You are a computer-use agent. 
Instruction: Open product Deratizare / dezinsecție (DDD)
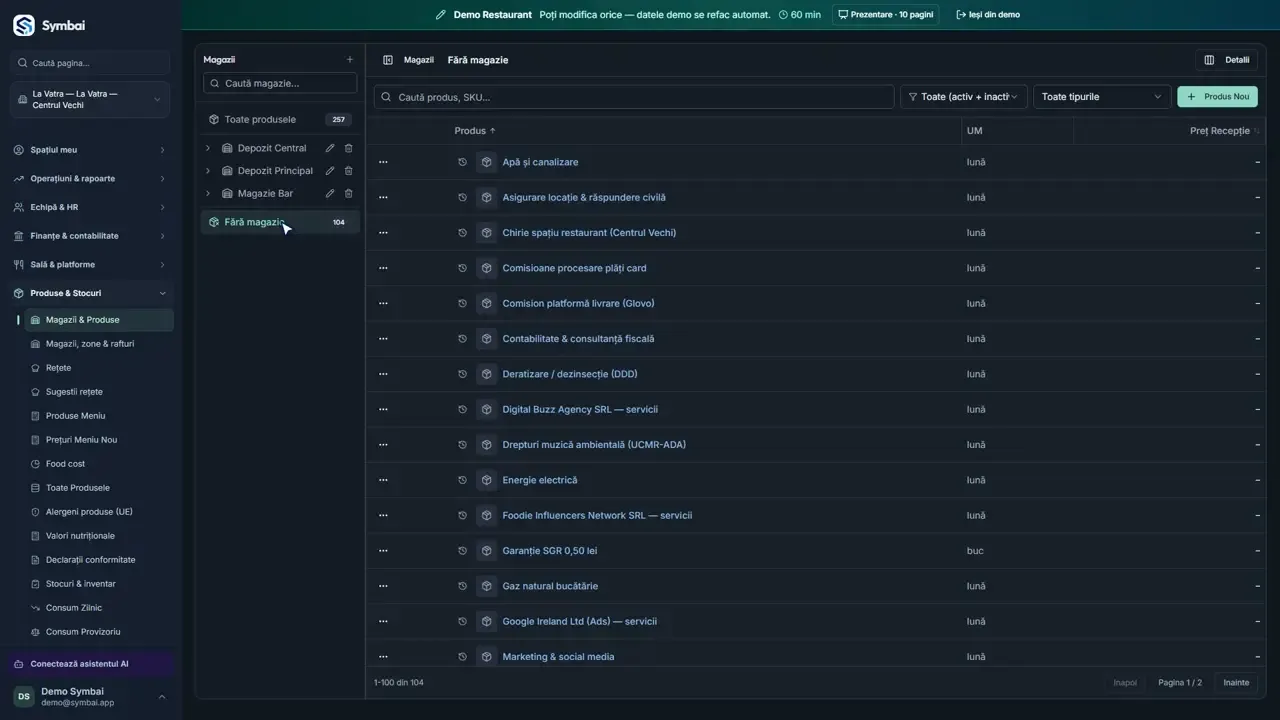[x=569, y=374]
